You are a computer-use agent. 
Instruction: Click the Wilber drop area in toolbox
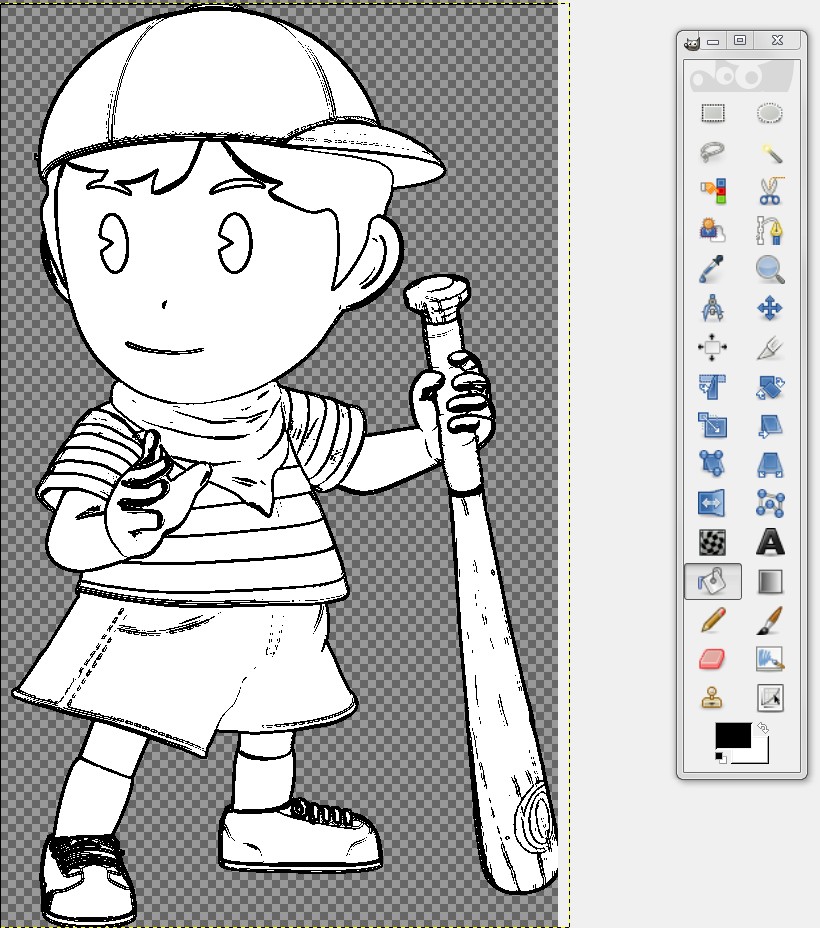pyautogui.click(x=742, y=76)
